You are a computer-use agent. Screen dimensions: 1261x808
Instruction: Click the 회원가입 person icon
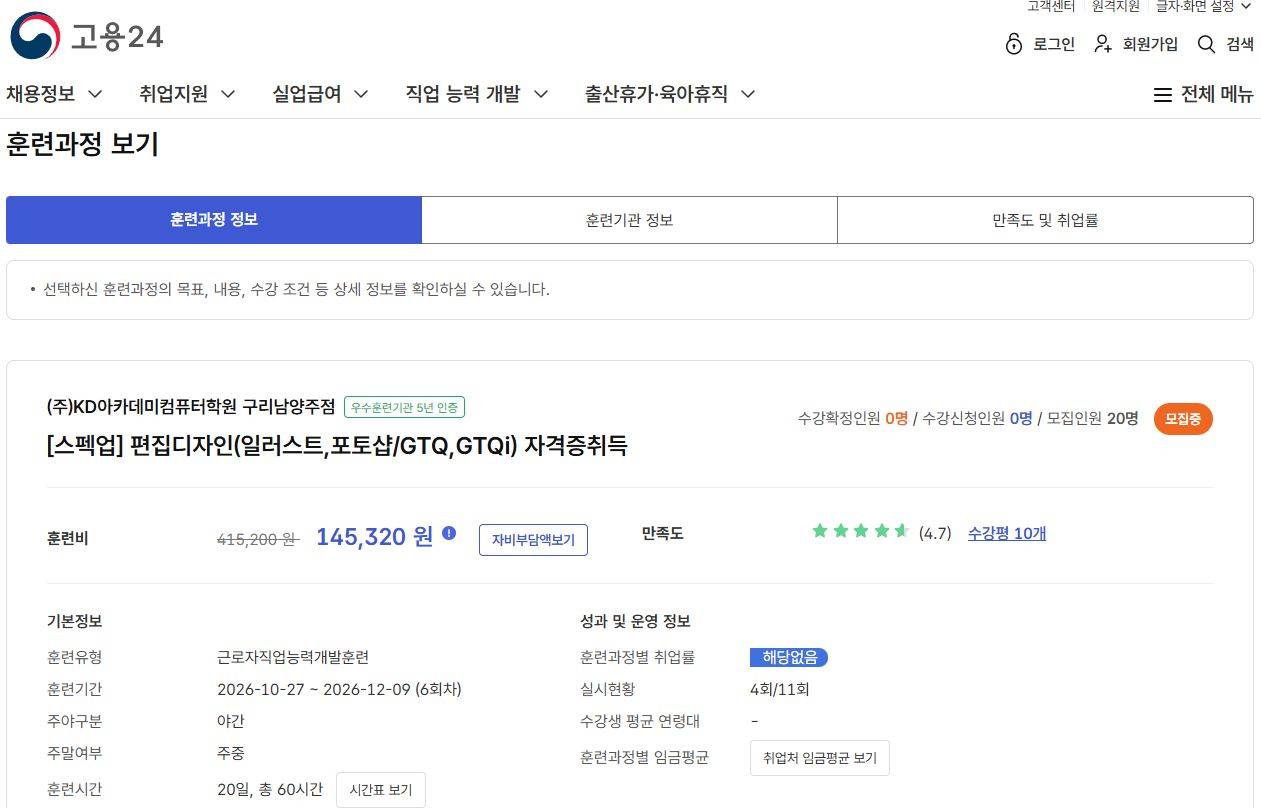(1103, 44)
